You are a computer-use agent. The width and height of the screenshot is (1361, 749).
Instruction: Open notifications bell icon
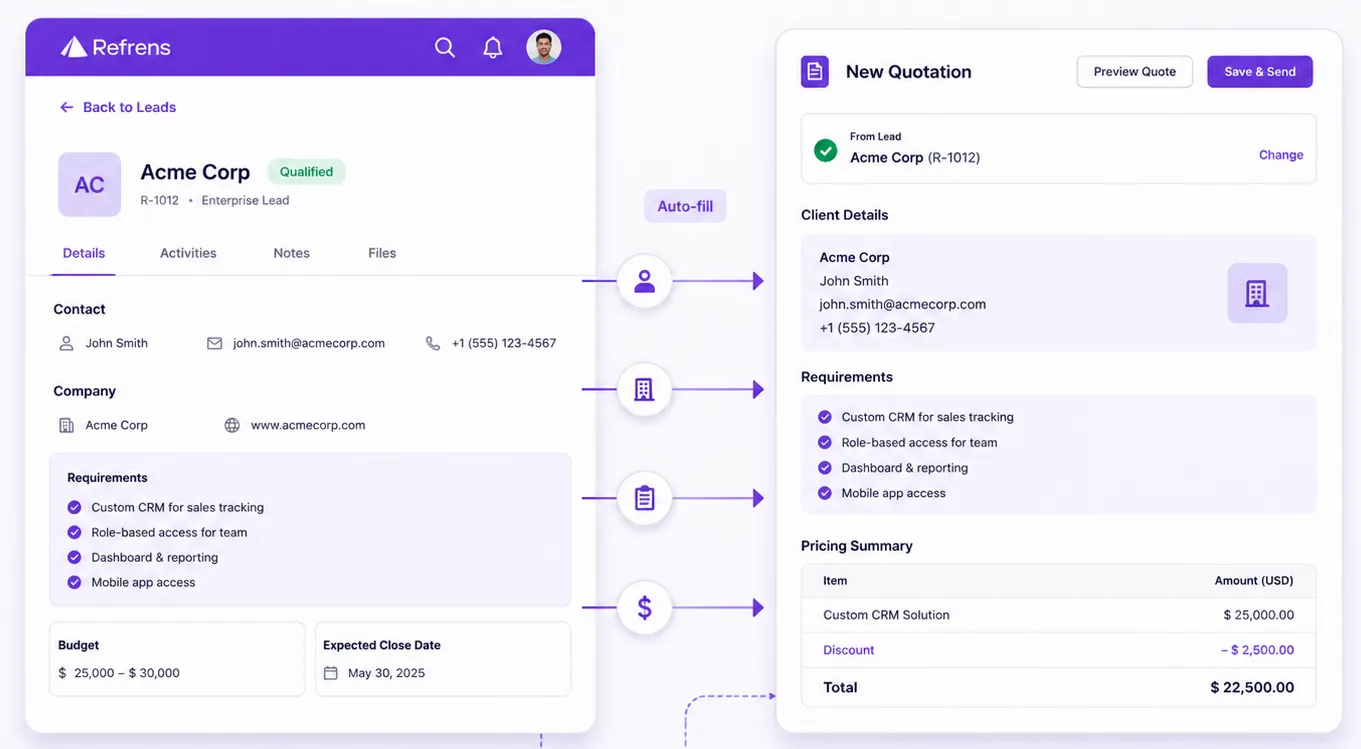point(493,47)
